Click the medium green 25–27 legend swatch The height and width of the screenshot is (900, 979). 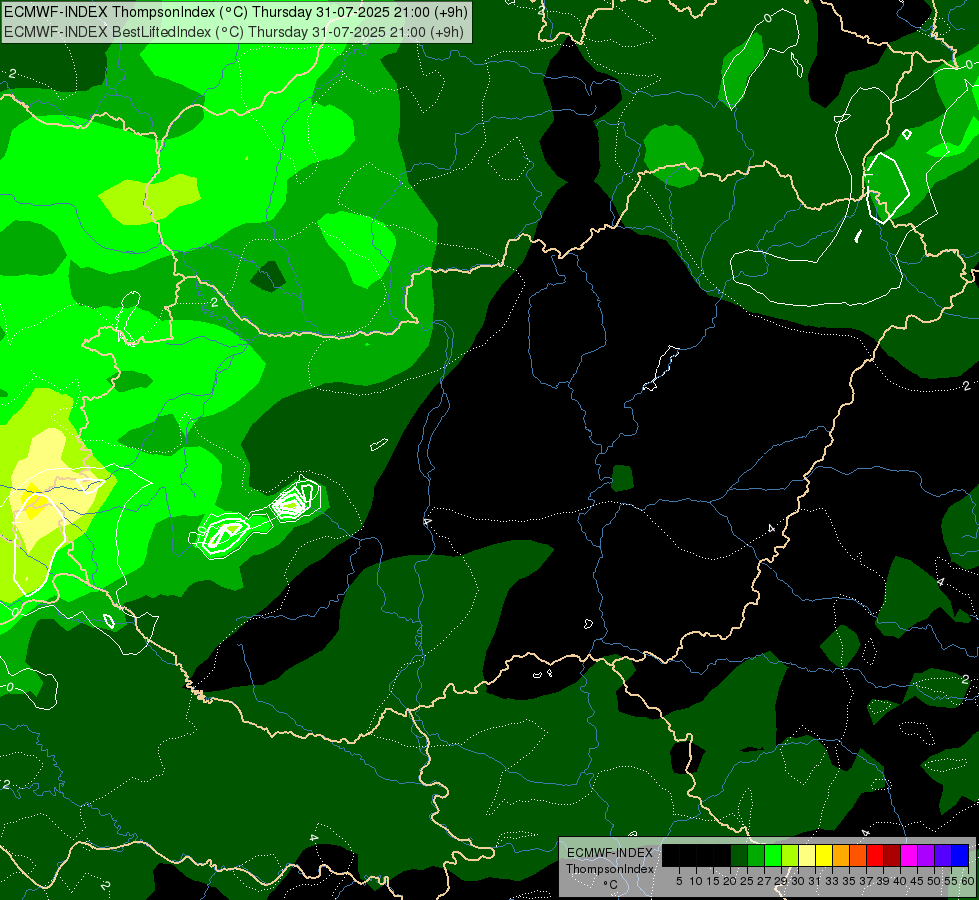tap(755, 855)
